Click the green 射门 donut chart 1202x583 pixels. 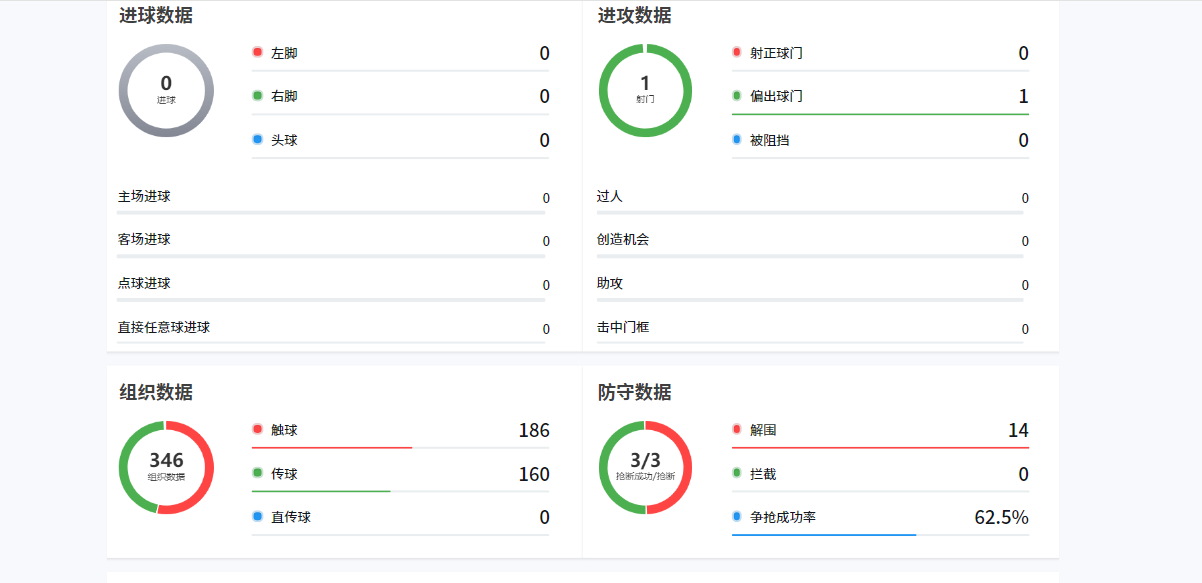coord(644,90)
